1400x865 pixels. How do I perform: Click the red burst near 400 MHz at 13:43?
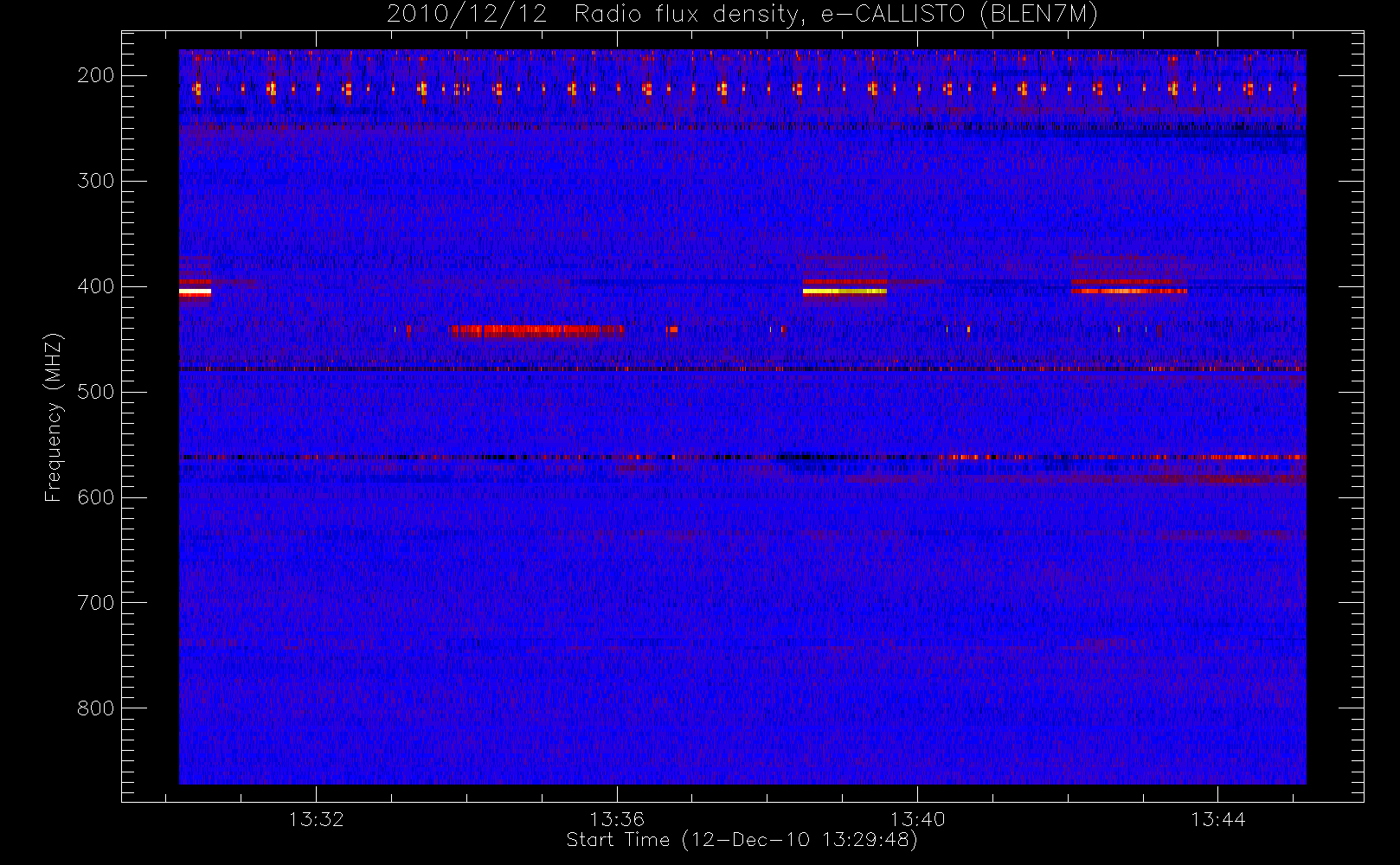tap(1128, 291)
